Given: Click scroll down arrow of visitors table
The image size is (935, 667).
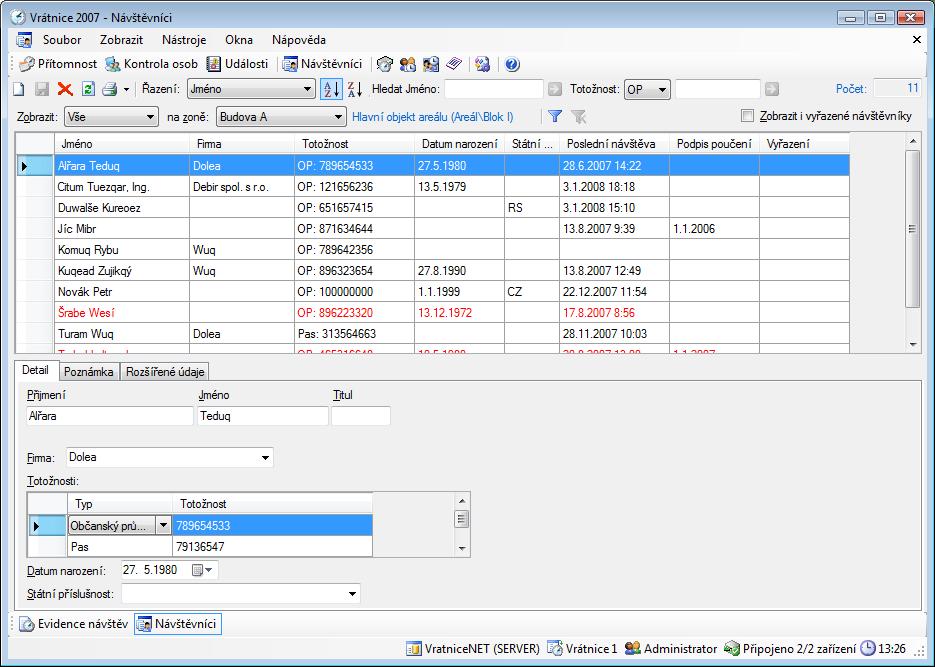Looking at the screenshot, I should [913, 345].
